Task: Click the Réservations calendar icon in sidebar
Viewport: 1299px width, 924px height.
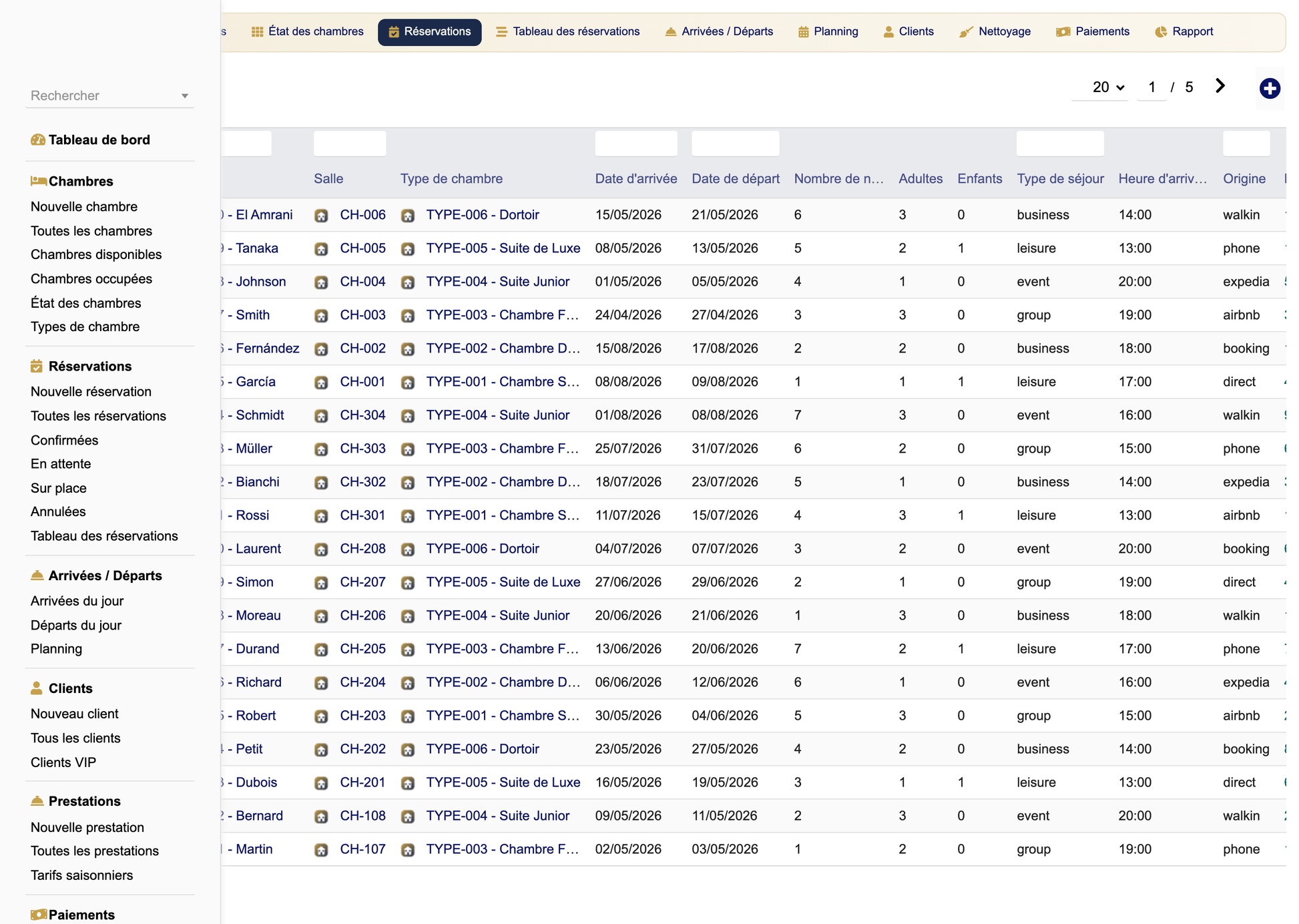Action: point(37,366)
